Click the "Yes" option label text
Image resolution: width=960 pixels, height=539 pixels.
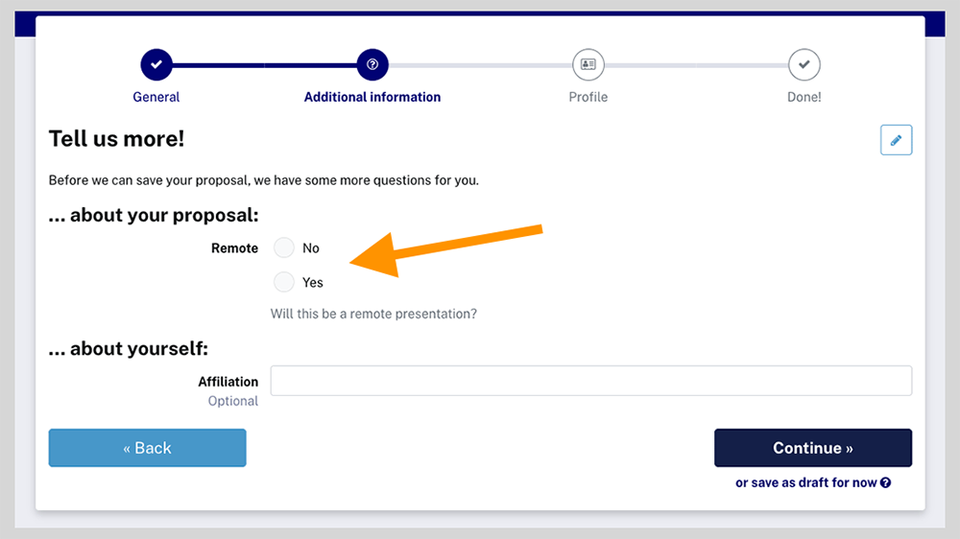click(313, 283)
